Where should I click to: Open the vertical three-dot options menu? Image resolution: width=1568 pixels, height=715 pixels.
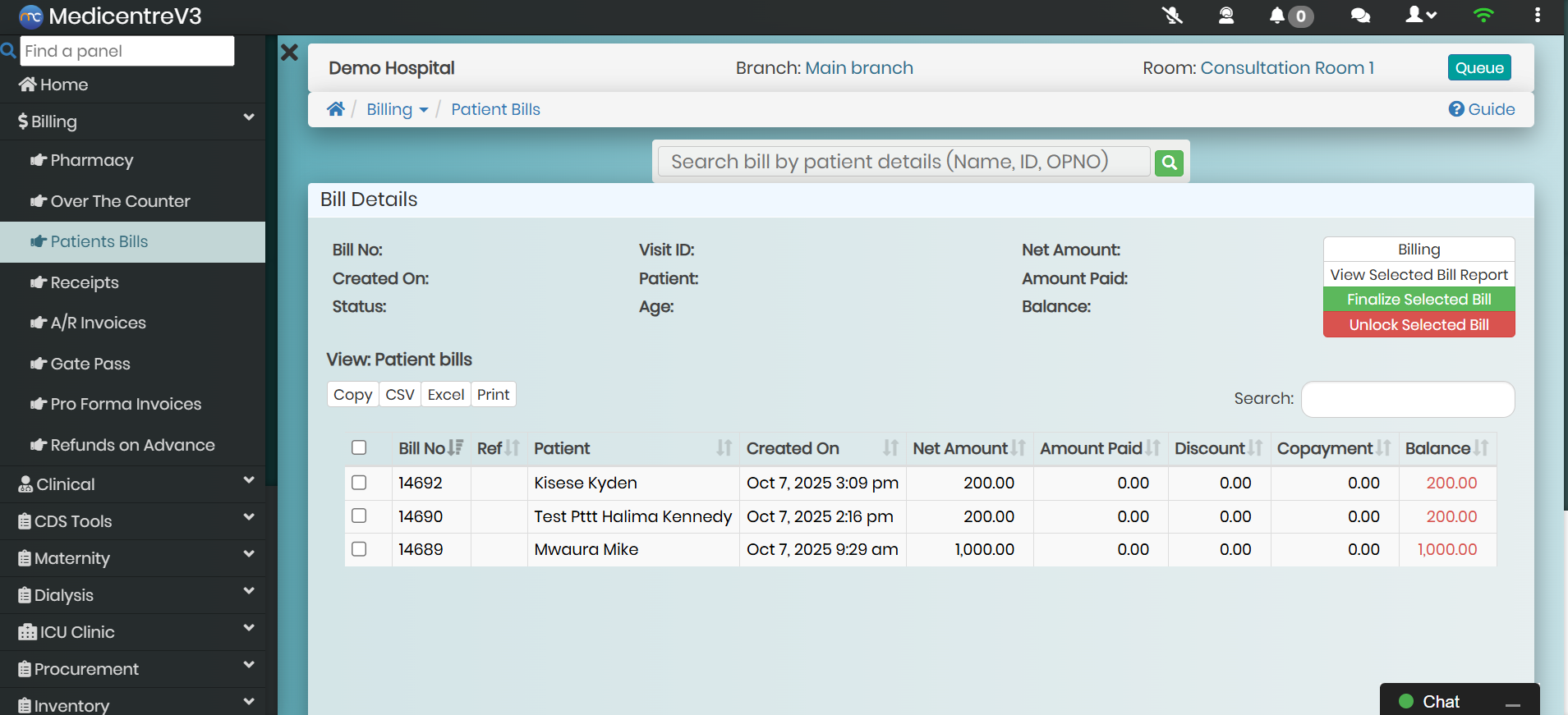[1537, 16]
